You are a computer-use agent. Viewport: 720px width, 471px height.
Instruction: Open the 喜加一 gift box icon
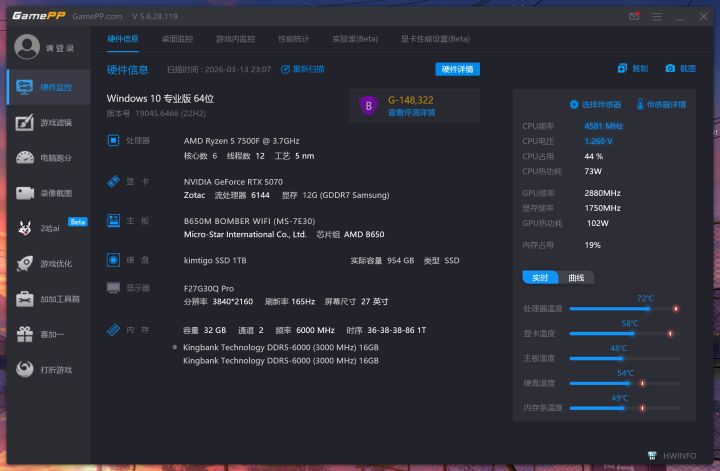(x=25, y=334)
